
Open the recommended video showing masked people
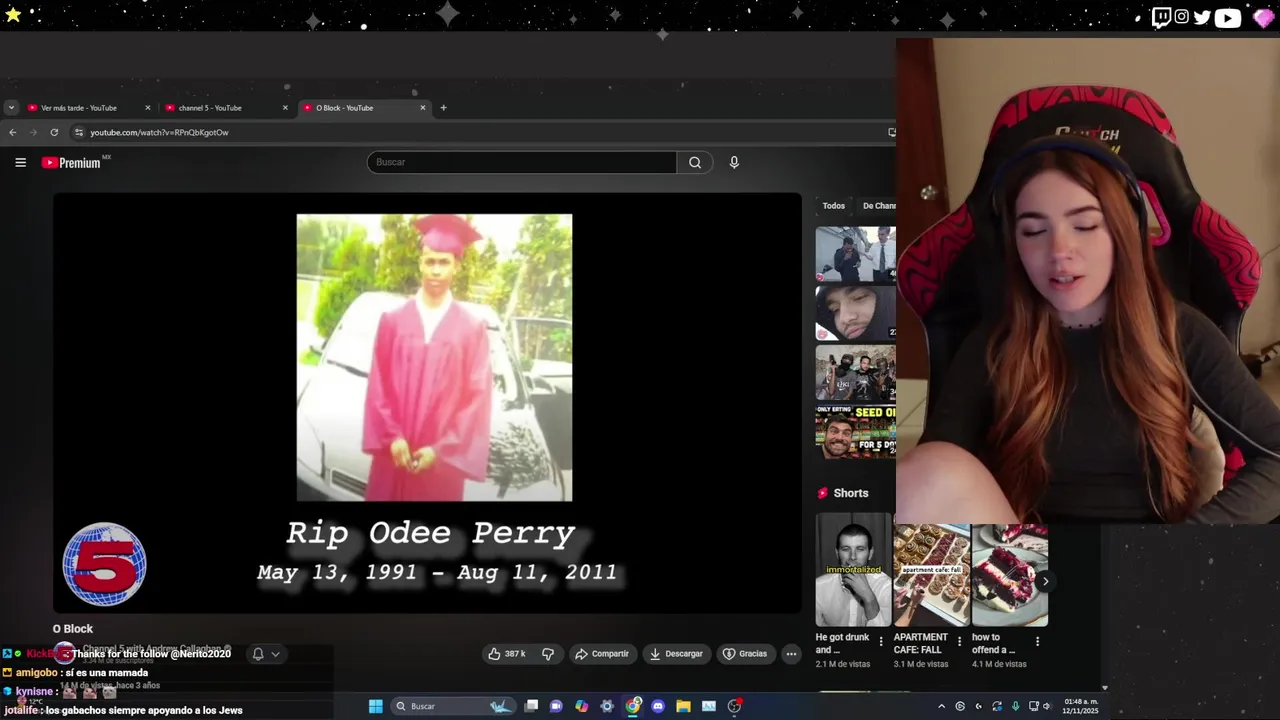855,373
